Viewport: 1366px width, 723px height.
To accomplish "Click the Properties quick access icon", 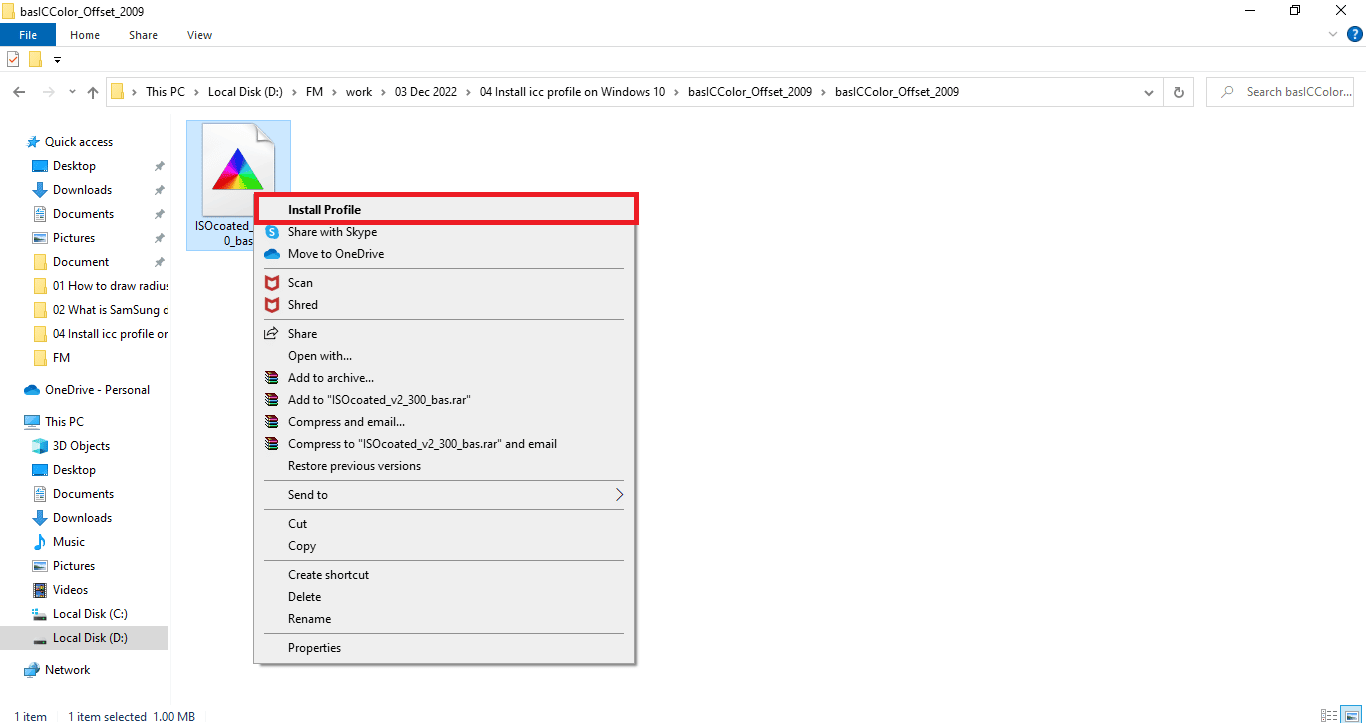I will pyautogui.click(x=13, y=59).
